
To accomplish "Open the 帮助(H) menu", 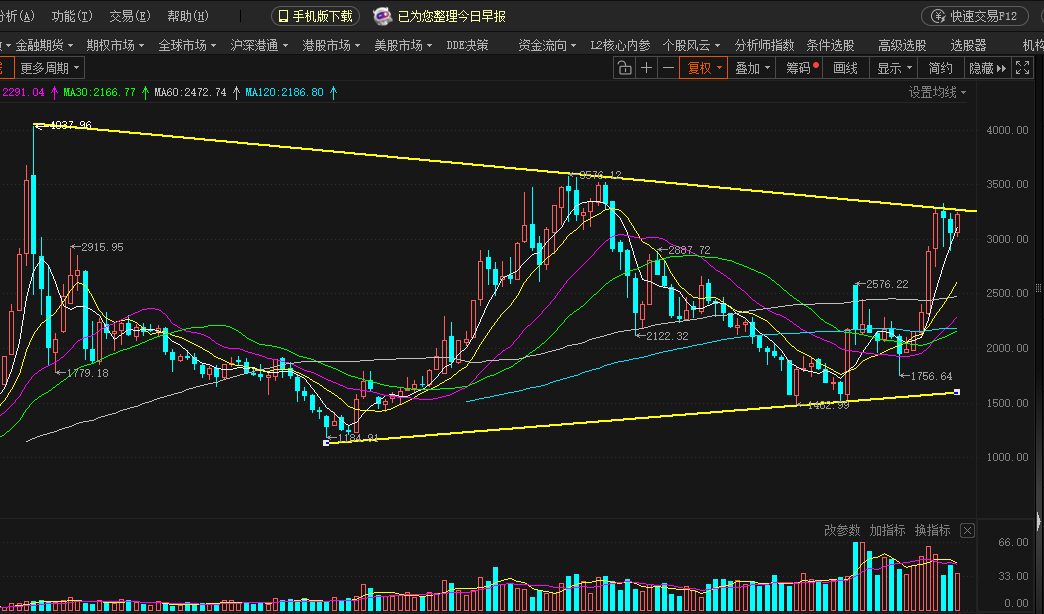I will (188, 16).
